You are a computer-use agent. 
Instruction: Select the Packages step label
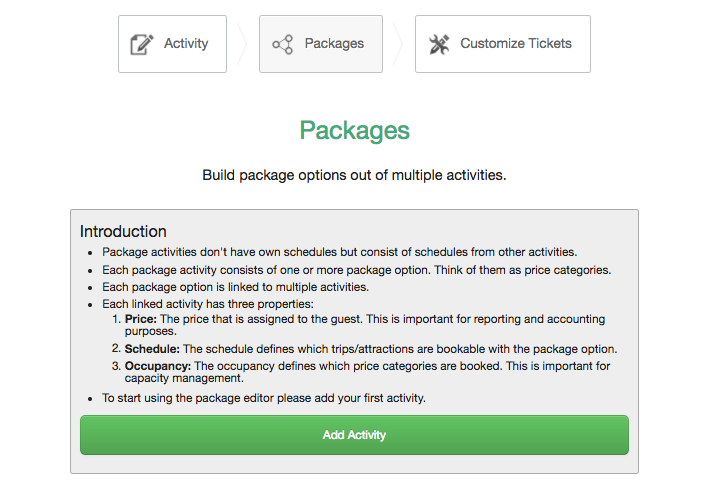click(x=334, y=44)
